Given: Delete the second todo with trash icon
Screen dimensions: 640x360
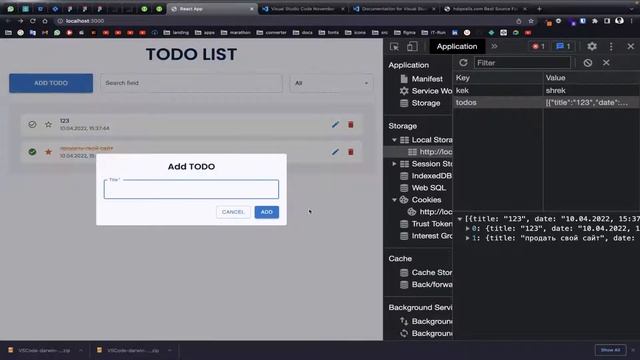Looking at the screenshot, I should click(x=351, y=152).
